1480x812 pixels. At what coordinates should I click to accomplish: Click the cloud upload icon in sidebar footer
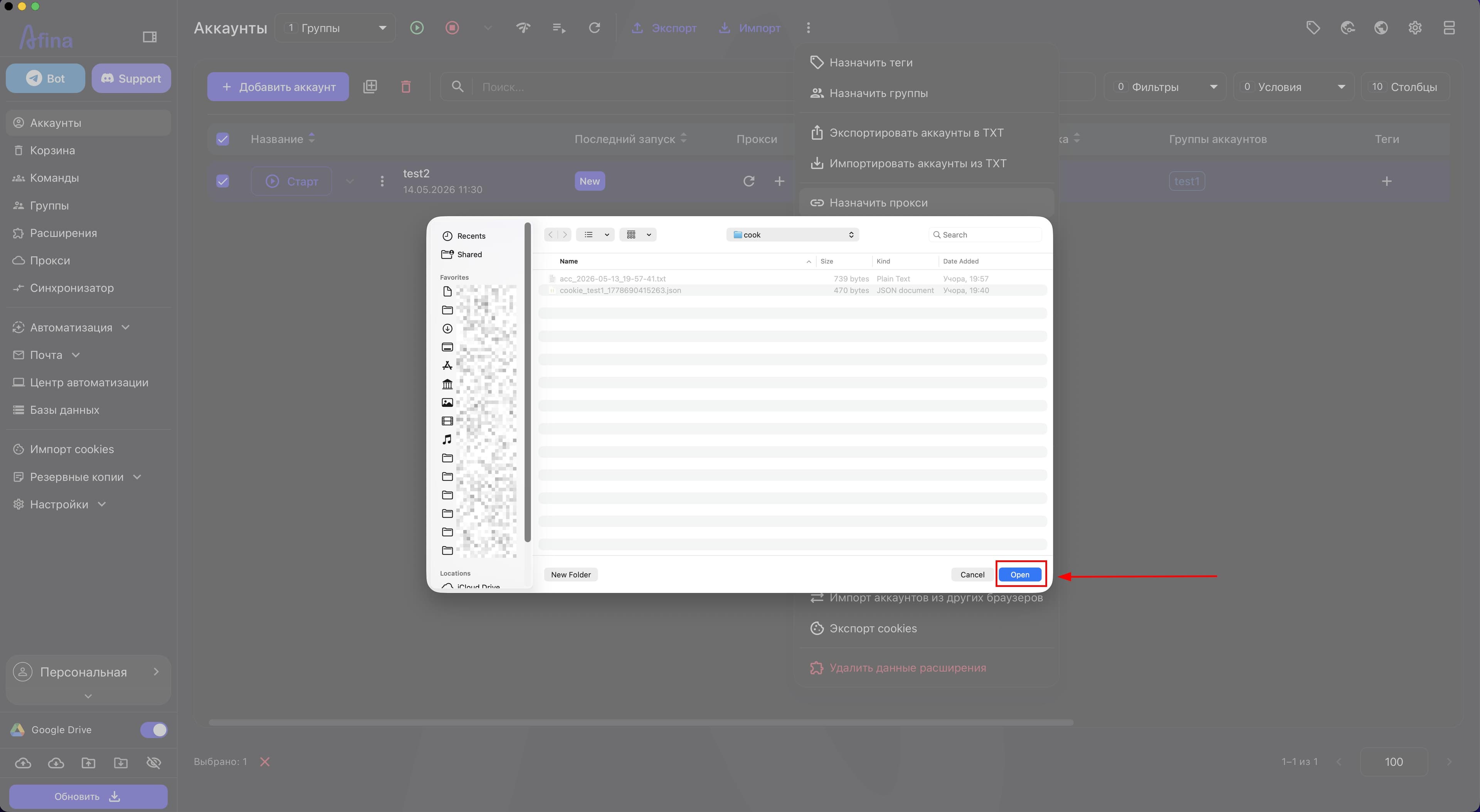pyautogui.click(x=23, y=763)
